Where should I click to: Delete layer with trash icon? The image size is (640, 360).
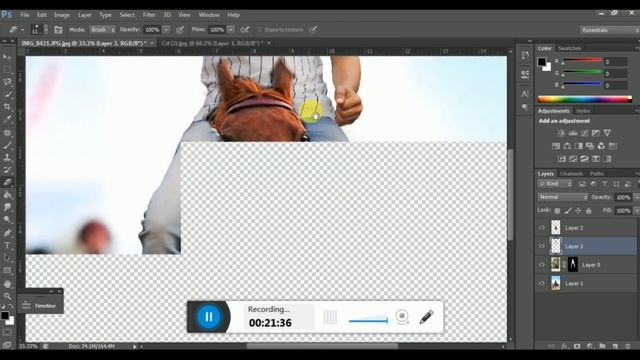[628, 346]
